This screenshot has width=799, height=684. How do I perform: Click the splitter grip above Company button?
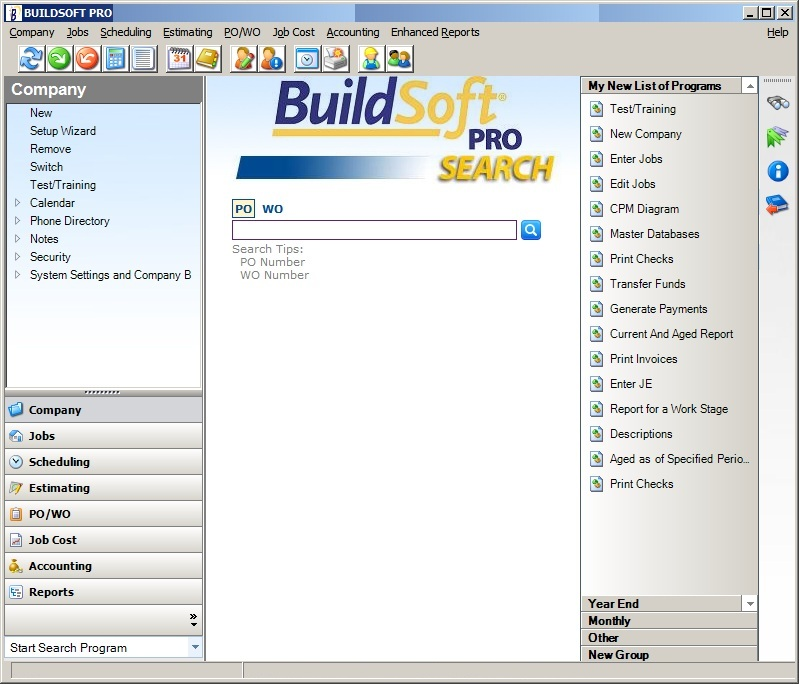click(x=102, y=392)
